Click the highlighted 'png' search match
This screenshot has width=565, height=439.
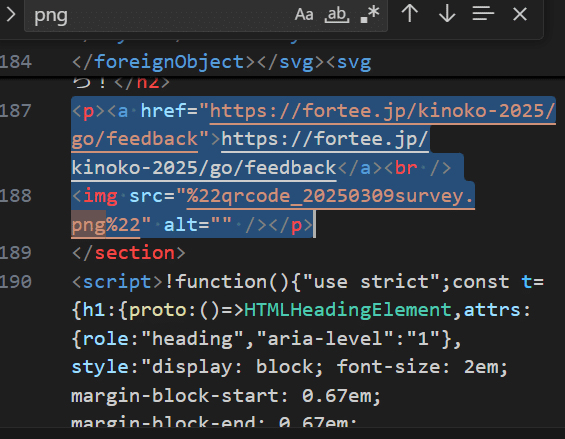(89, 225)
